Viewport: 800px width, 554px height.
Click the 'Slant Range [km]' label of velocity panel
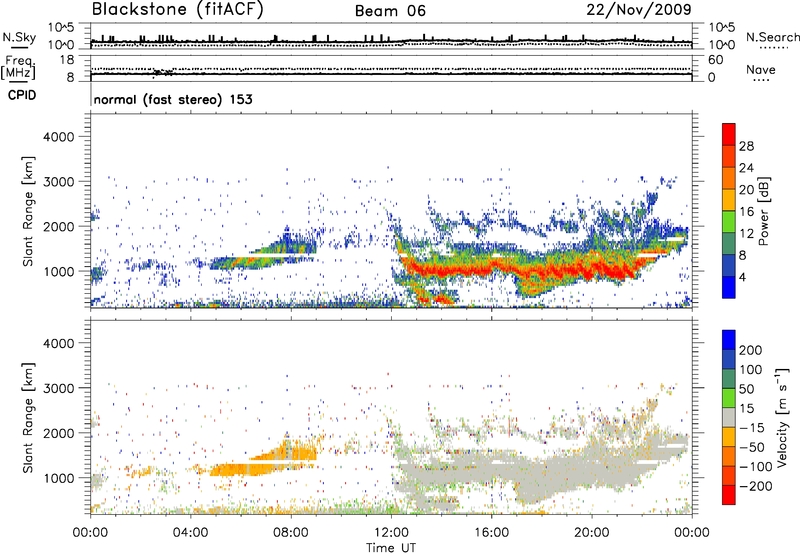click(x=28, y=417)
